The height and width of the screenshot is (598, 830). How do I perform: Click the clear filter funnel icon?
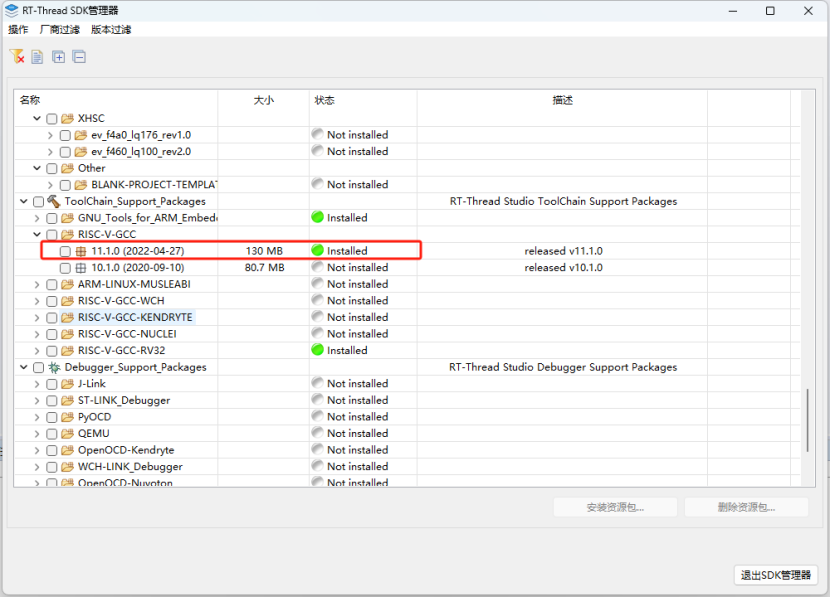pyautogui.click(x=16, y=57)
